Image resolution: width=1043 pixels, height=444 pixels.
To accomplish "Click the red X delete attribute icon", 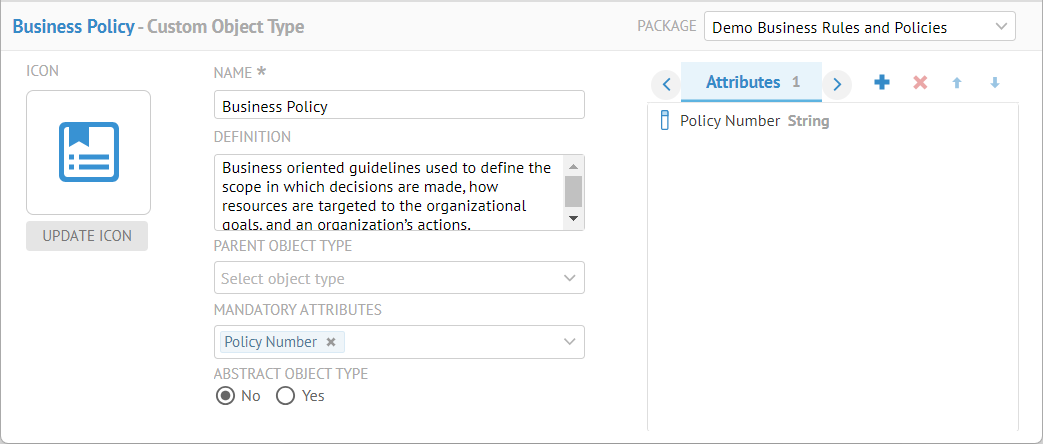I will (x=920, y=83).
